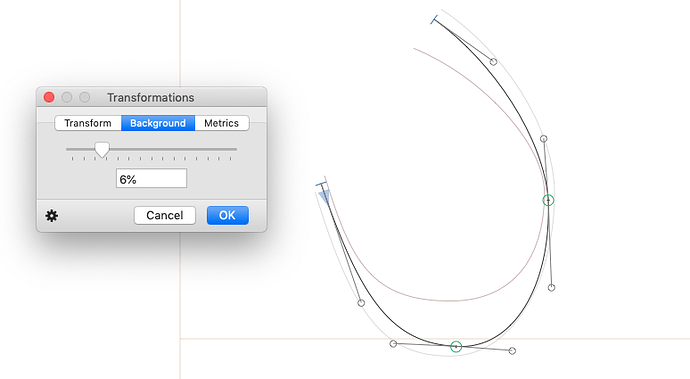
Task: Confirm with the OK button
Action: pos(228,215)
